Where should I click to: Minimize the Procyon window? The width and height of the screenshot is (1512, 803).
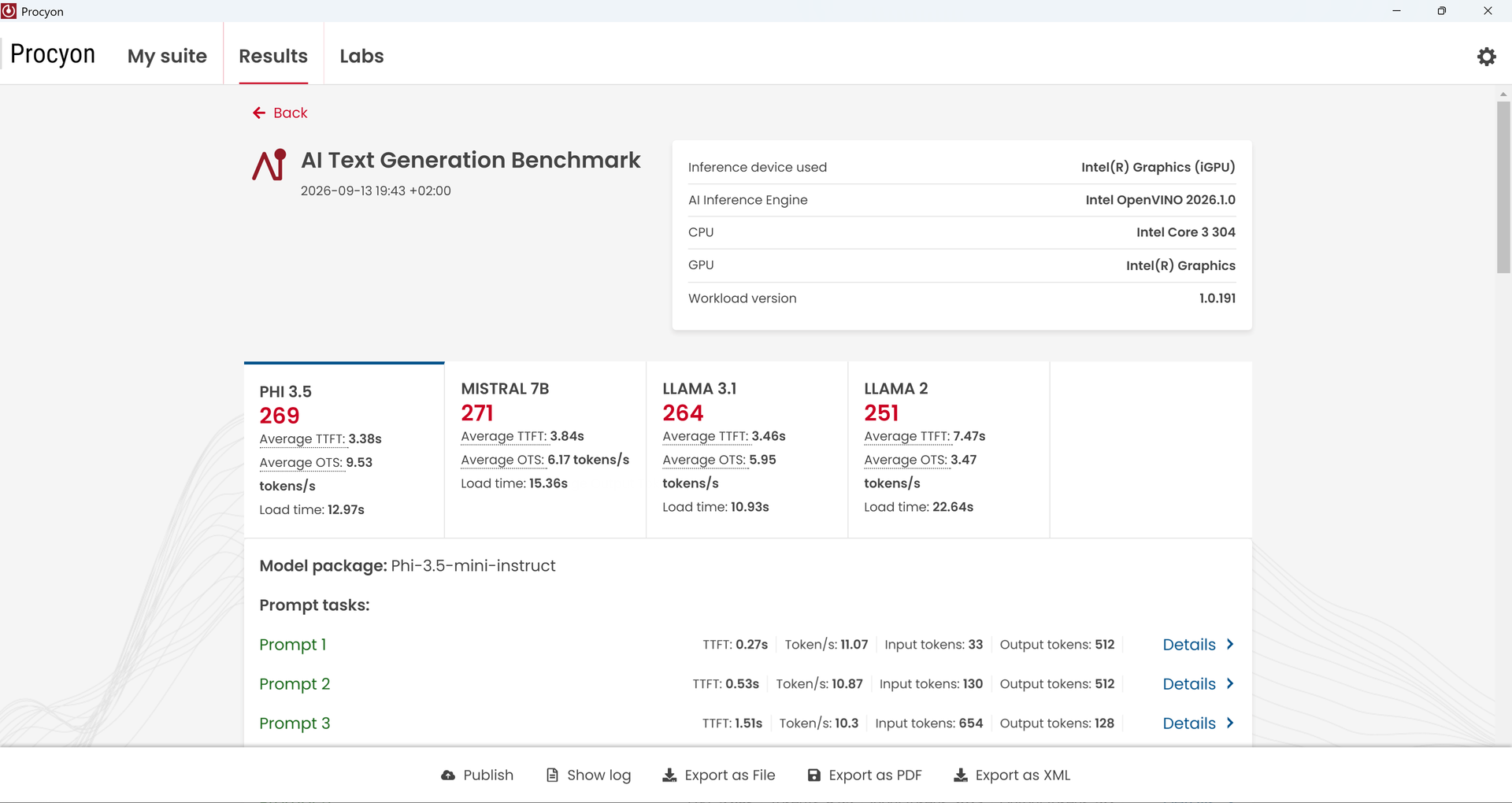[x=1396, y=11]
